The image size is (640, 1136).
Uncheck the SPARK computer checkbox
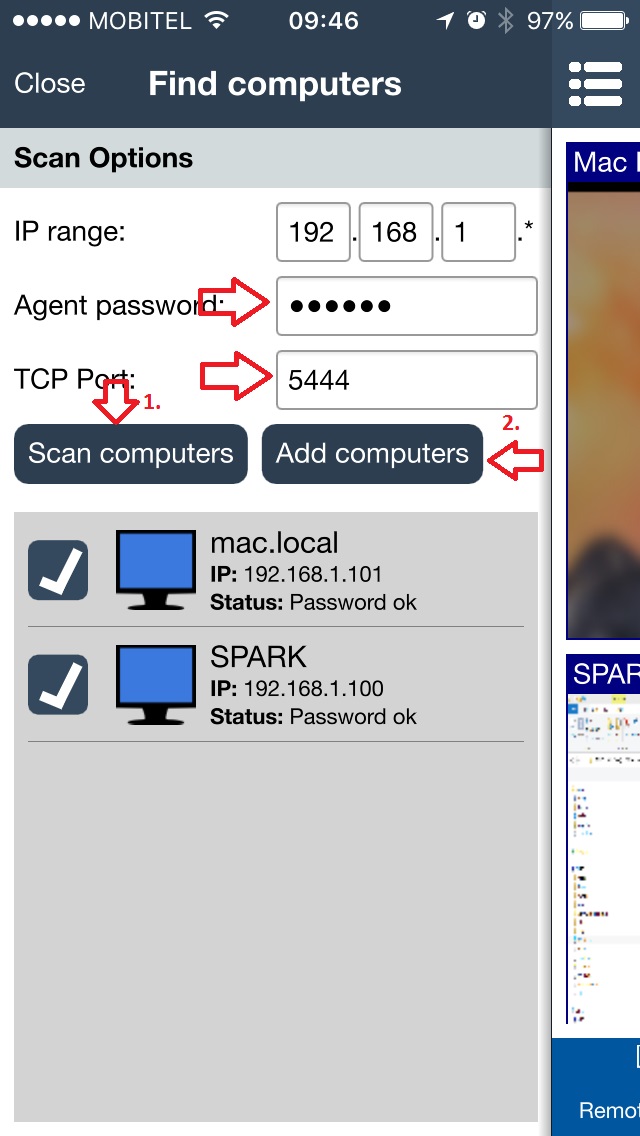[58, 685]
